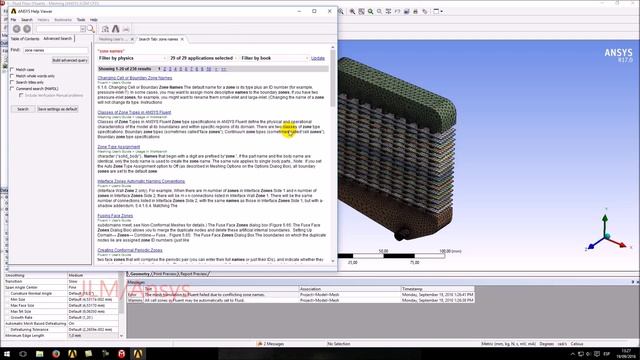640x360 pixels.
Task: Open the active ANSYS Help Viewer taskbar icon
Action: 138,354
